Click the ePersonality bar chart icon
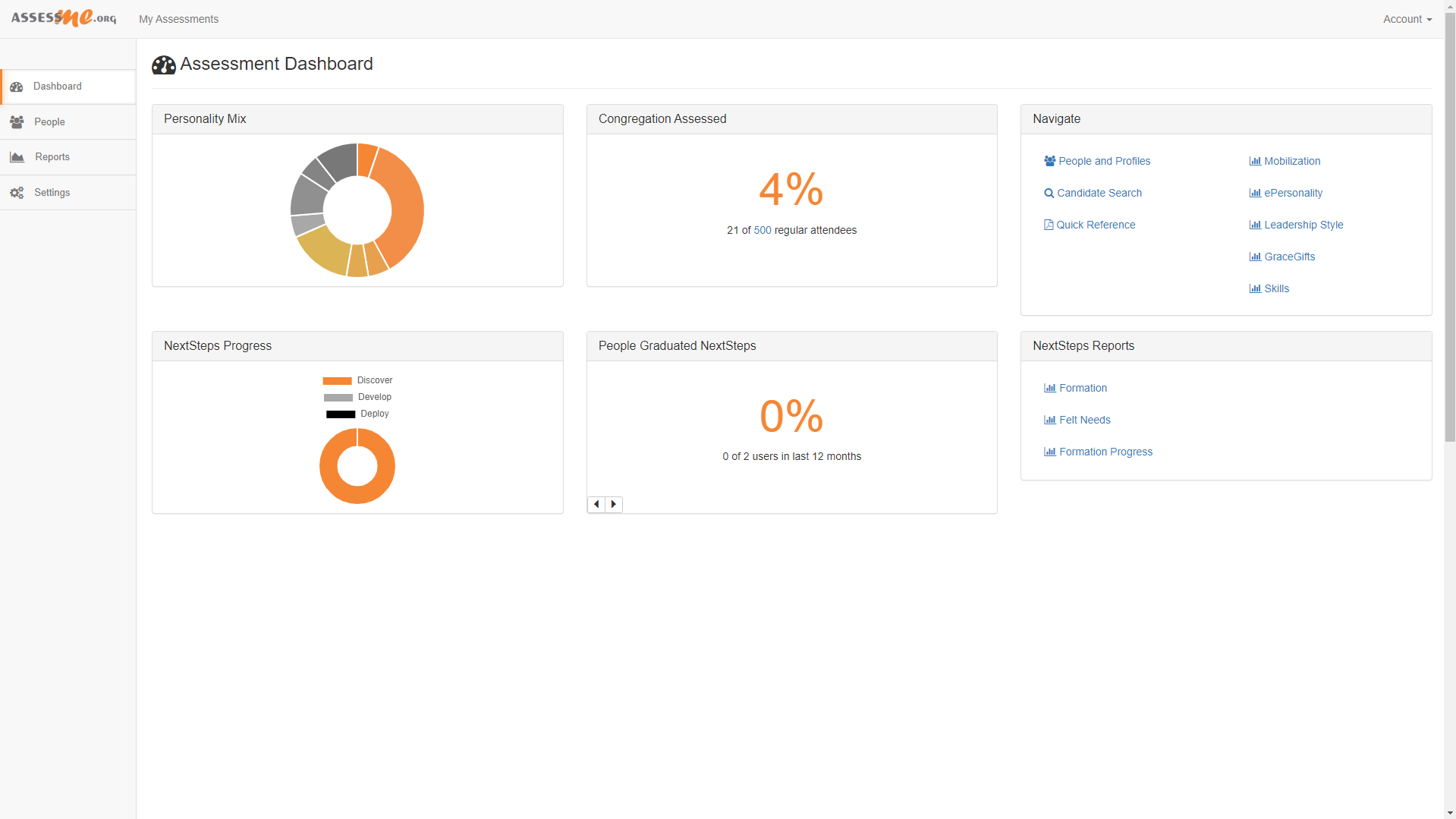The image size is (1456, 819). pos(1255,193)
